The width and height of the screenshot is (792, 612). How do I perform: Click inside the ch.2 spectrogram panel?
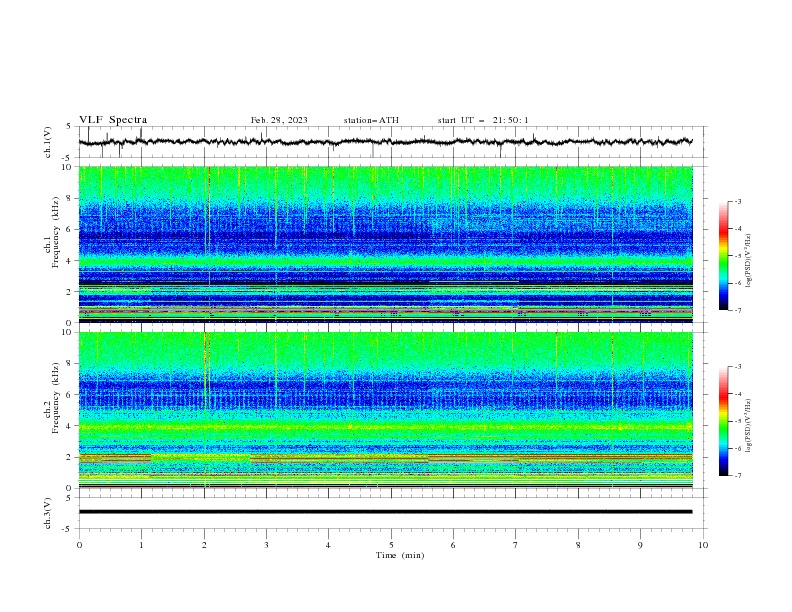(x=385, y=410)
